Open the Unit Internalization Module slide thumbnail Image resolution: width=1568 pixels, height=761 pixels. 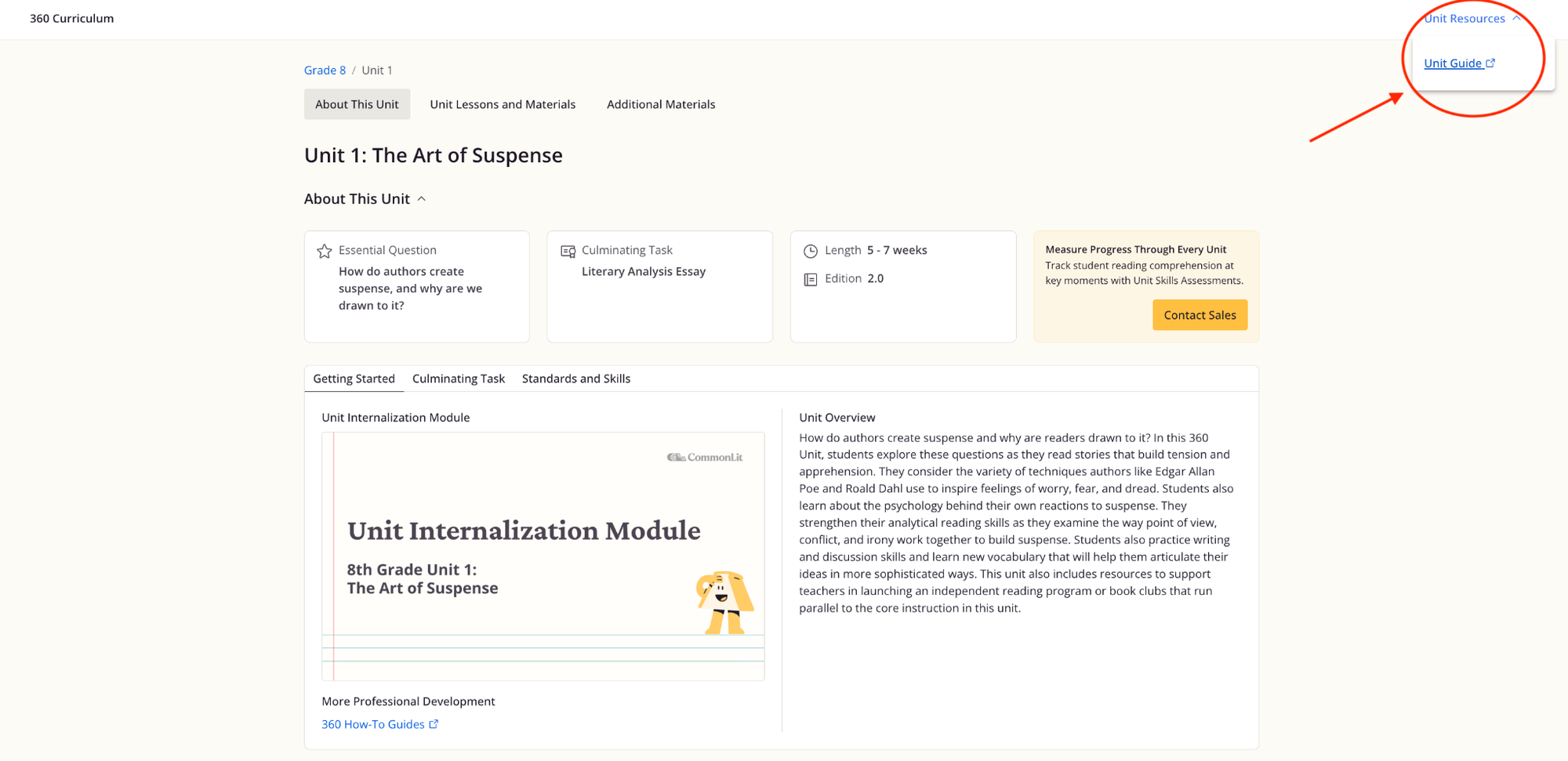click(543, 556)
